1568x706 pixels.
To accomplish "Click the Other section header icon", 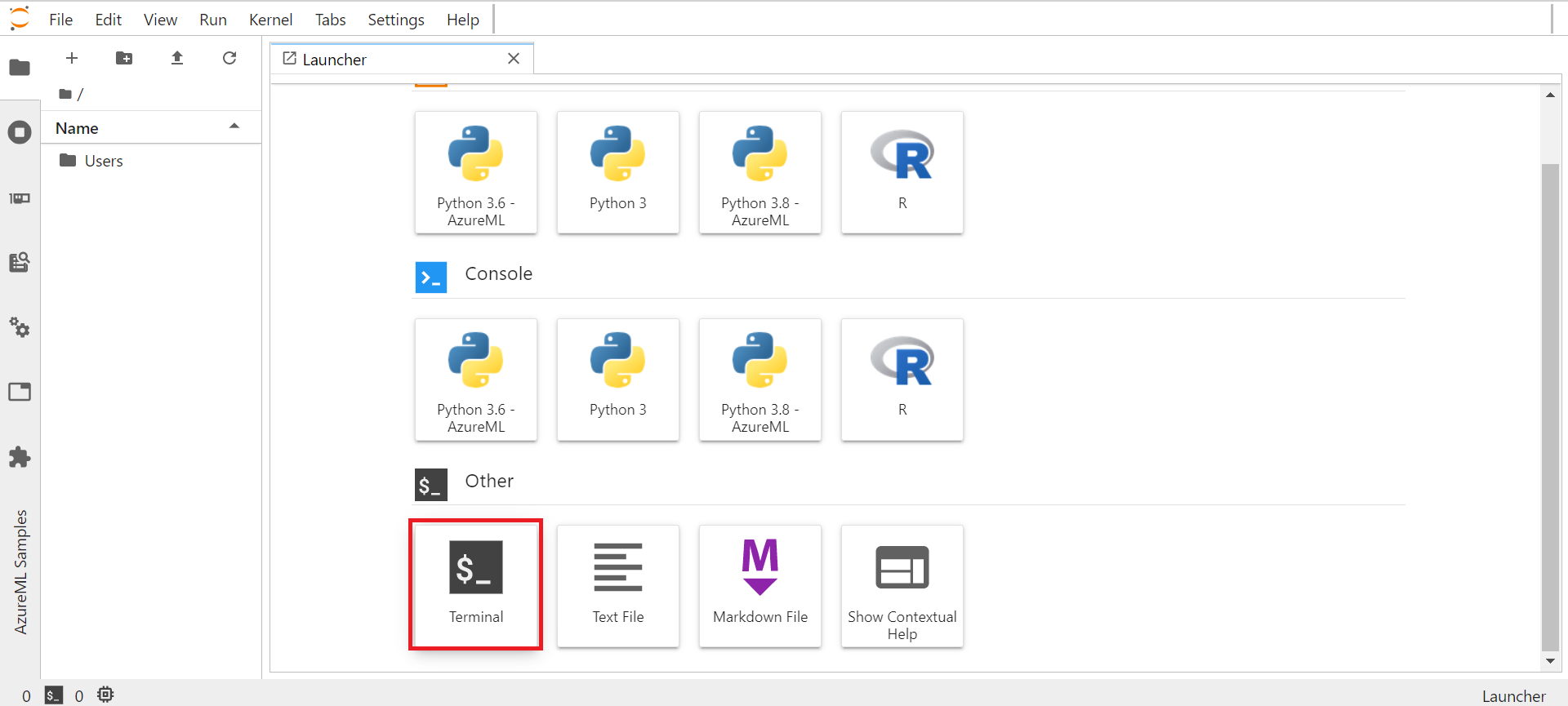I will click(431, 485).
